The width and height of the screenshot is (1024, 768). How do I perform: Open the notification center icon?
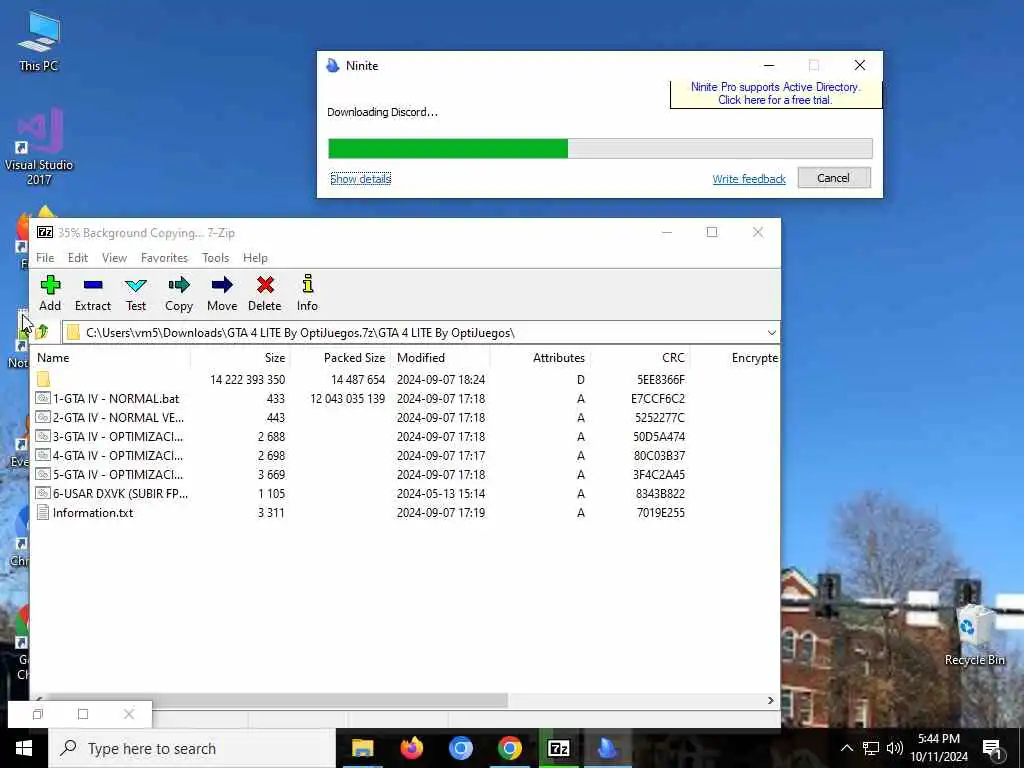click(x=992, y=749)
